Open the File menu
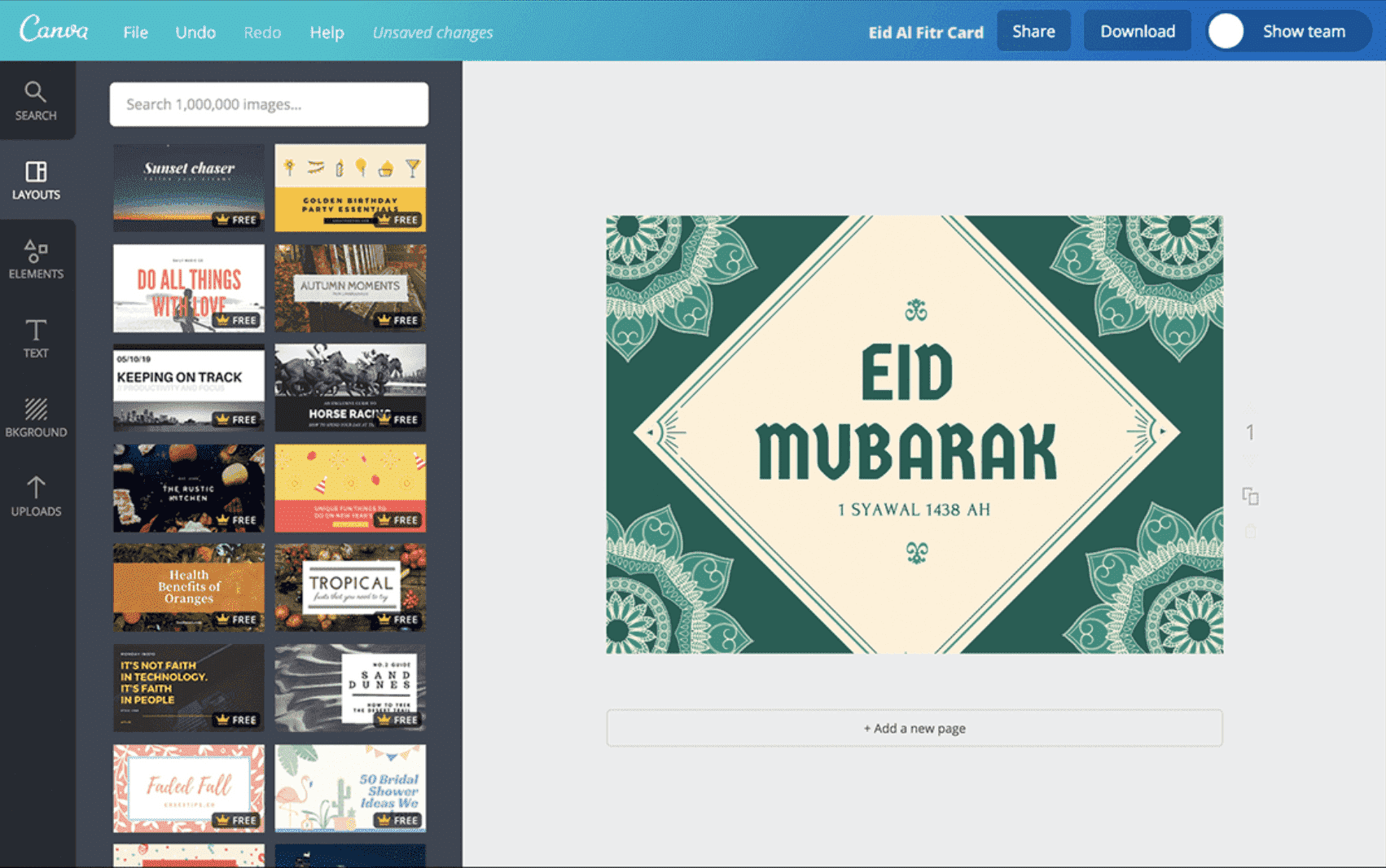1386x868 pixels. click(135, 33)
